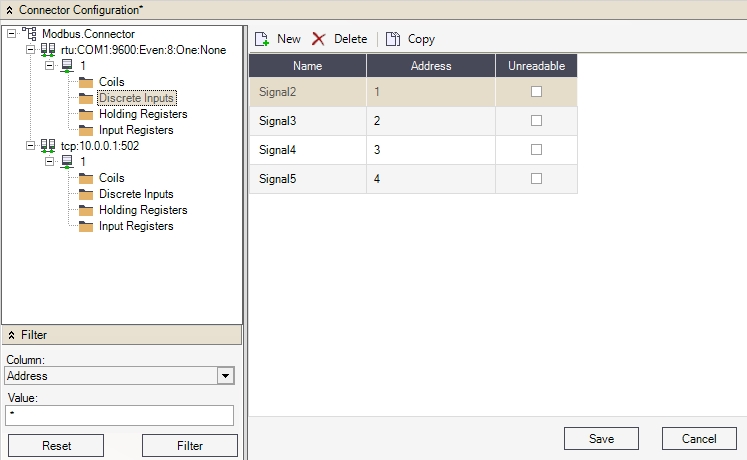
Task: Toggle Unreadable checkbox for Signal3
Action: click(x=536, y=121)
